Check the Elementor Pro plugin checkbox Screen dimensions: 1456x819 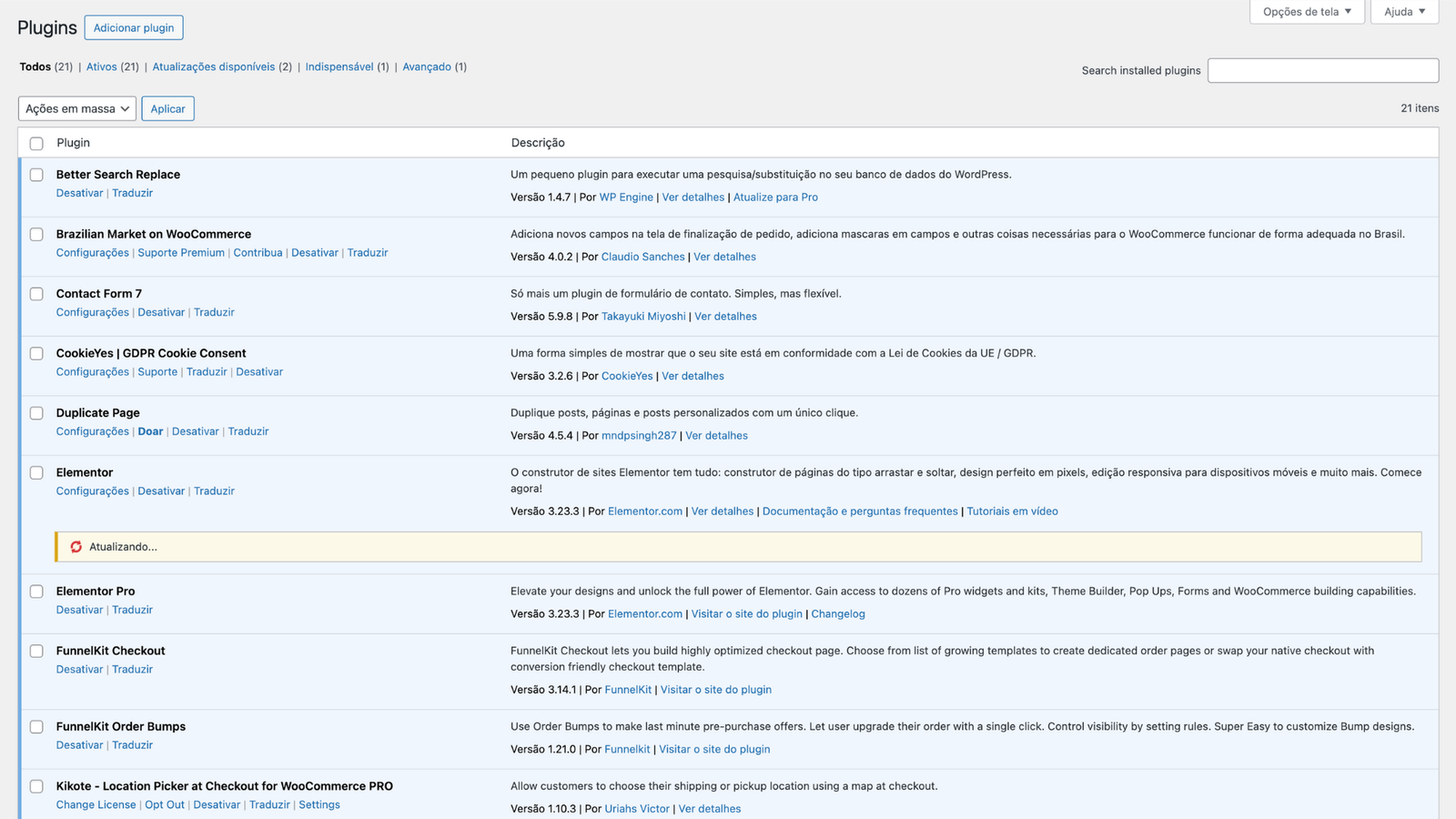36,591
